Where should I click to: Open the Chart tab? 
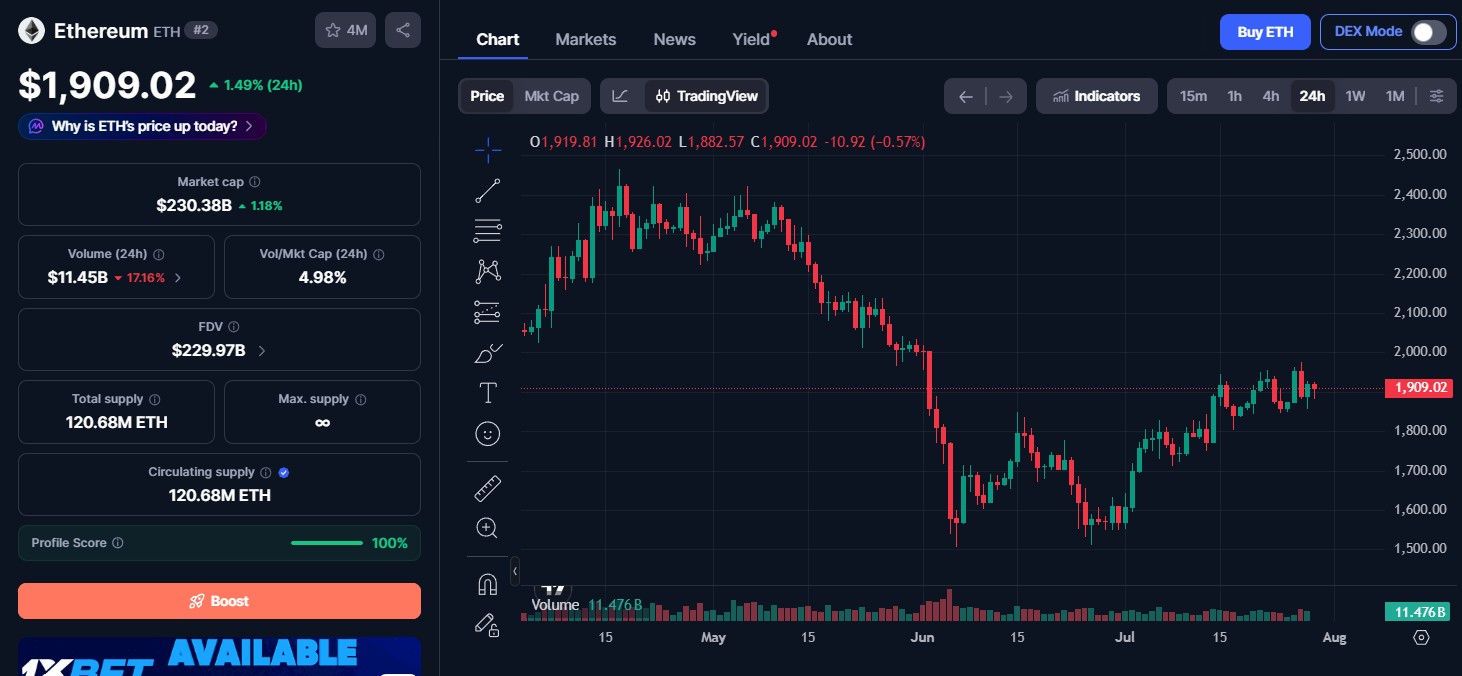pyautogui.click(x=498, y=39)
